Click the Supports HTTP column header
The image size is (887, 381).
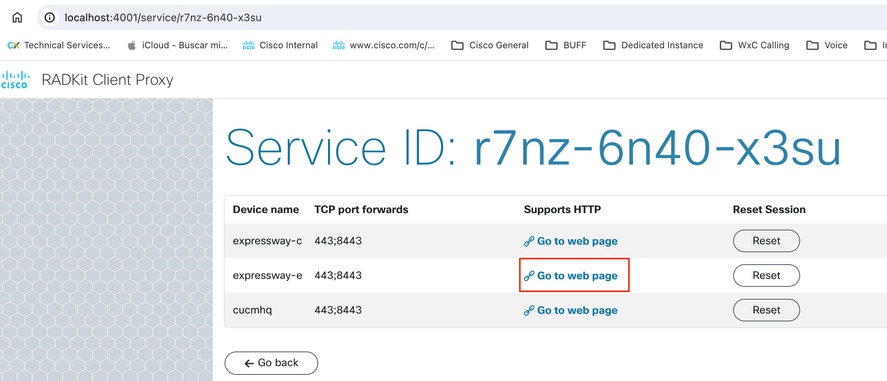point(562,210)
